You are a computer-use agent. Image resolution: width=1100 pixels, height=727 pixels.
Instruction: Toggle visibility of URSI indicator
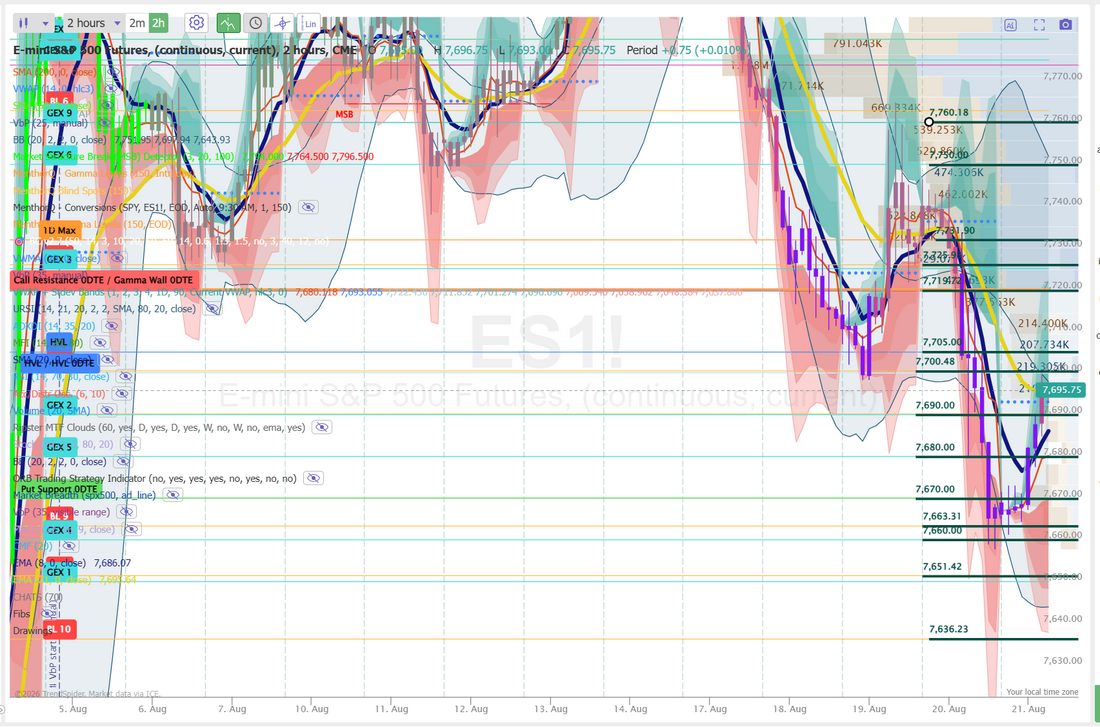point(212,309)
